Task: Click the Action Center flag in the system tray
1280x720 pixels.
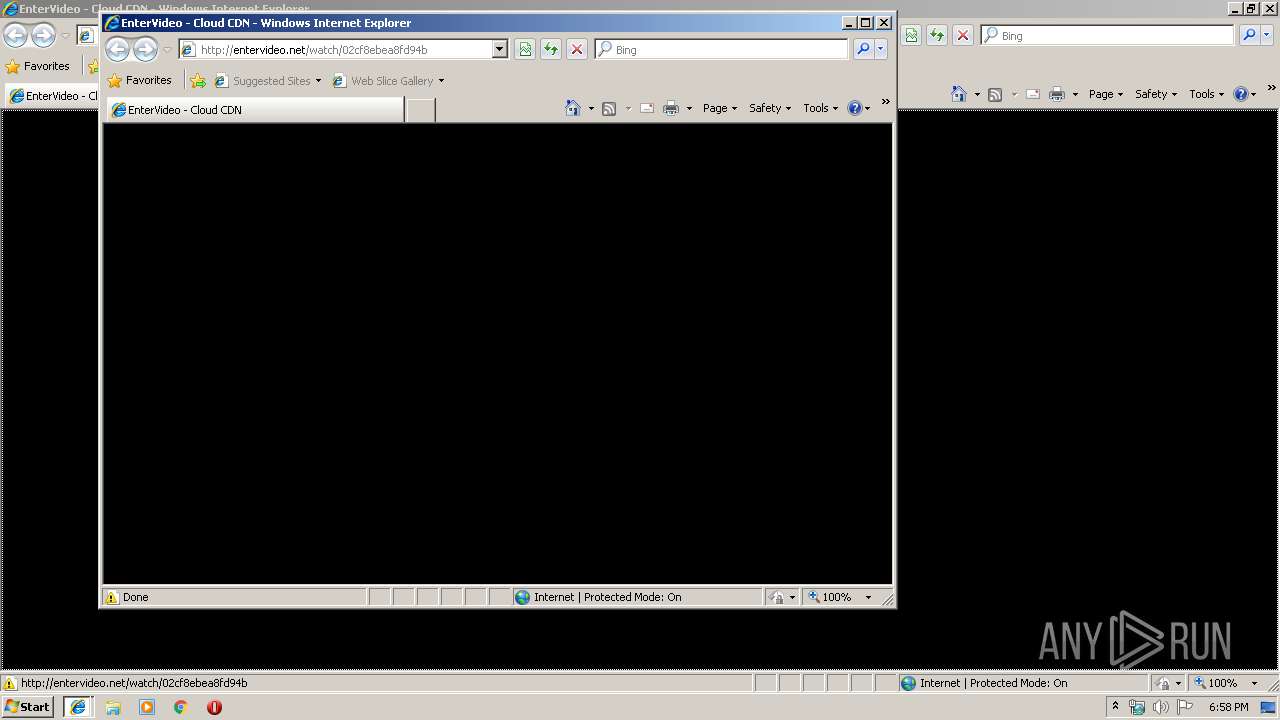Action: [1184, 707]
